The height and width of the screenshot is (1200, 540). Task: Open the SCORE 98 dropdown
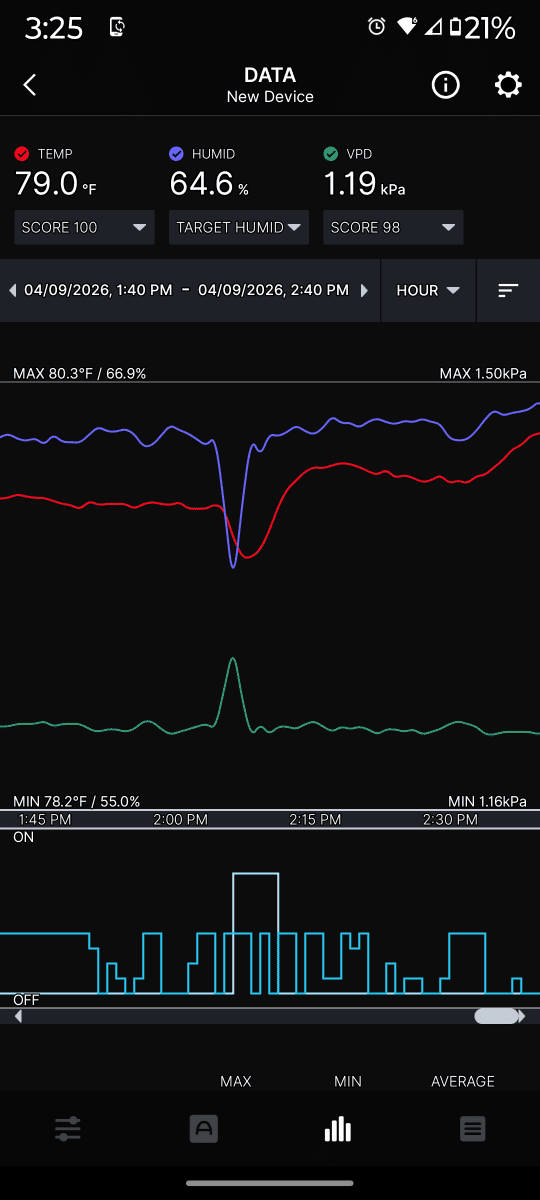tap(393, 227)
